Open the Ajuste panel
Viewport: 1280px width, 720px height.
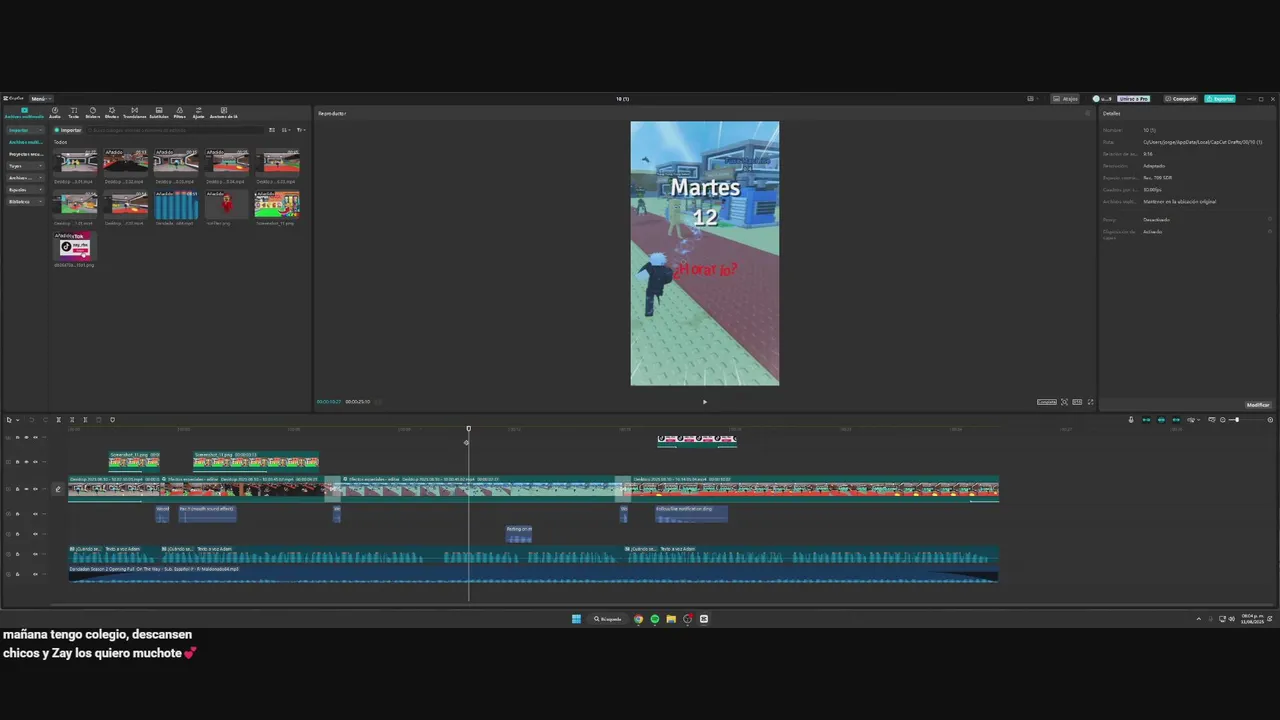[198, 112]
